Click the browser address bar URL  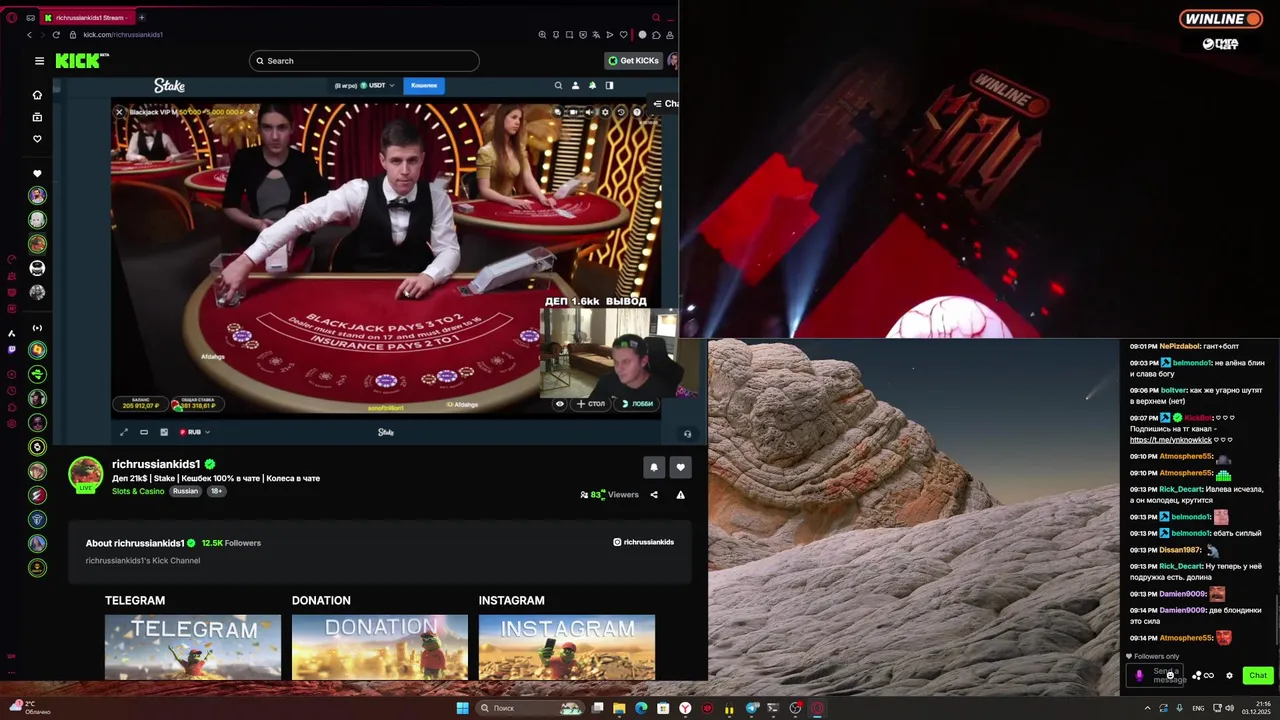[x=123, y=35]
